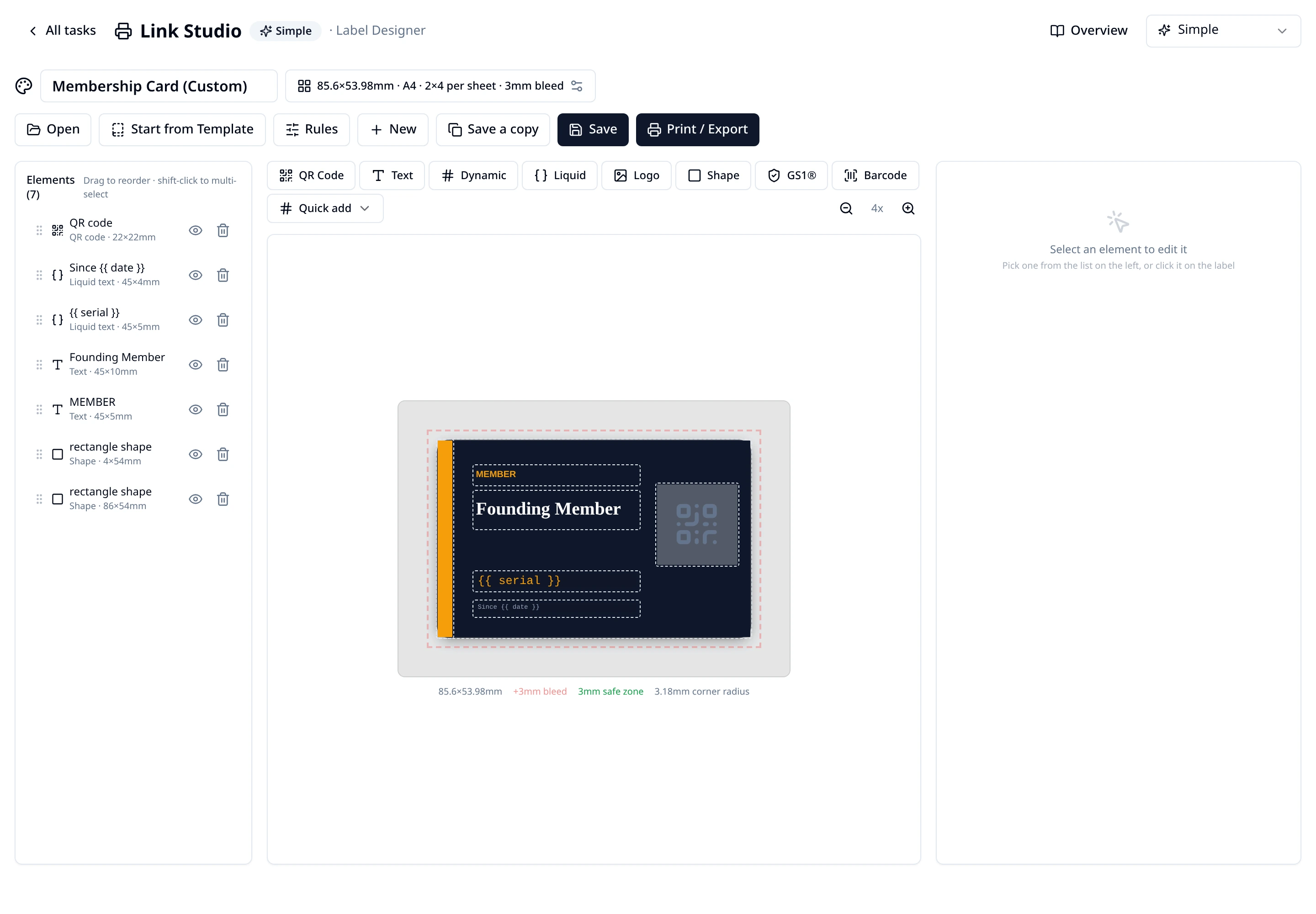Toggle visibility of Since {{ date }} element
Screen dimensions: 1316x914
point(195,275)
